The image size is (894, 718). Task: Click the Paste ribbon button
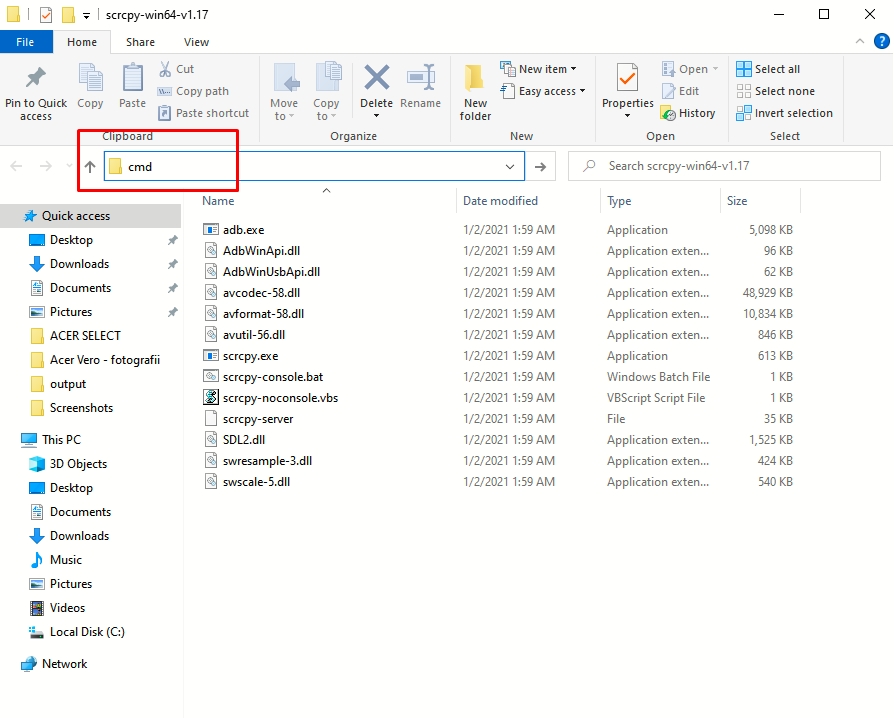pyautogui.click(x=132, y=86)
